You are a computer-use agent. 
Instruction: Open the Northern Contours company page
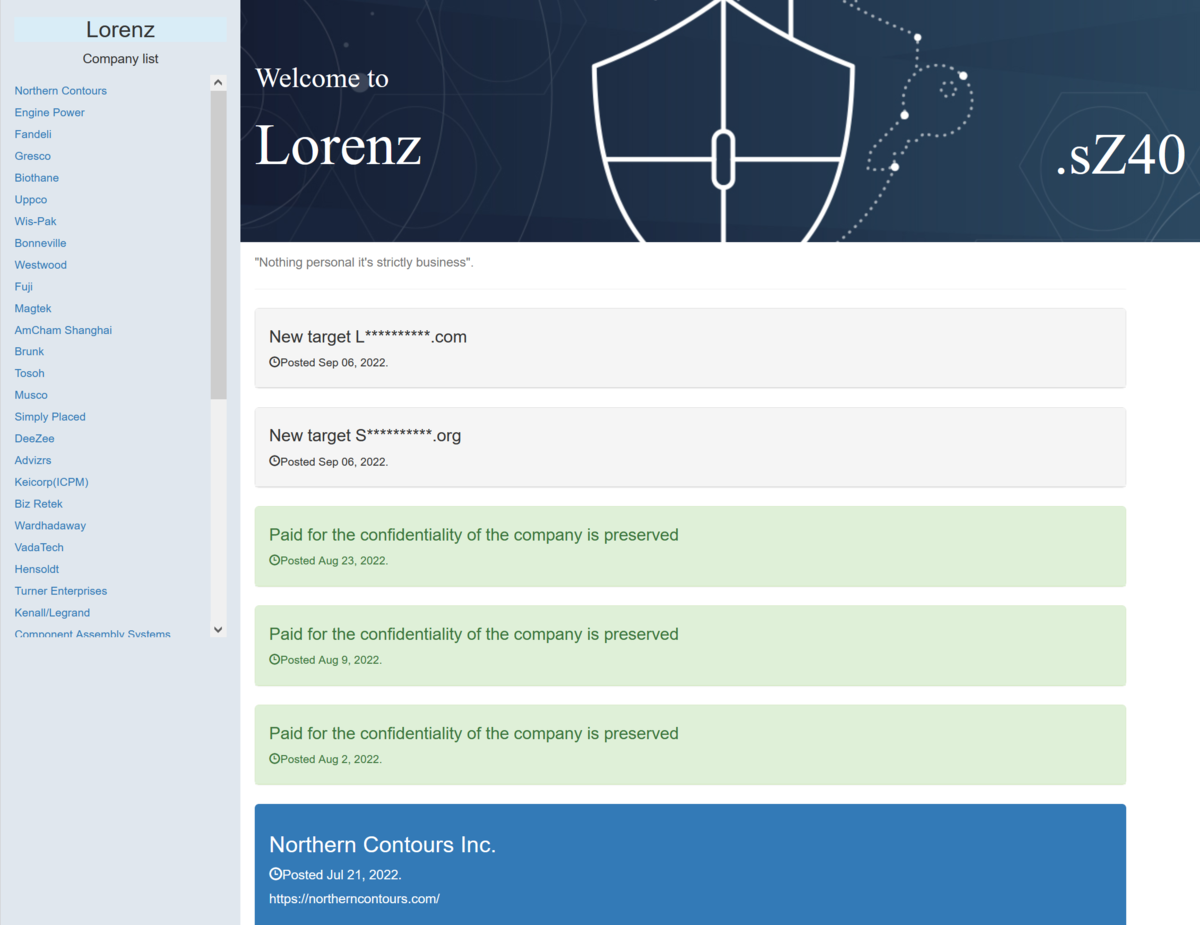[x=61, y=90]
